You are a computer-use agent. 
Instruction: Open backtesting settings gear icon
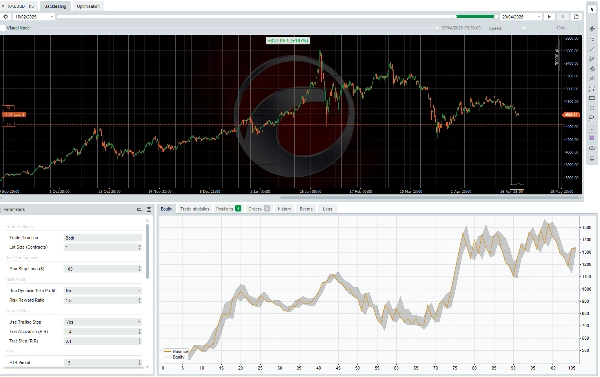point(5,16)
